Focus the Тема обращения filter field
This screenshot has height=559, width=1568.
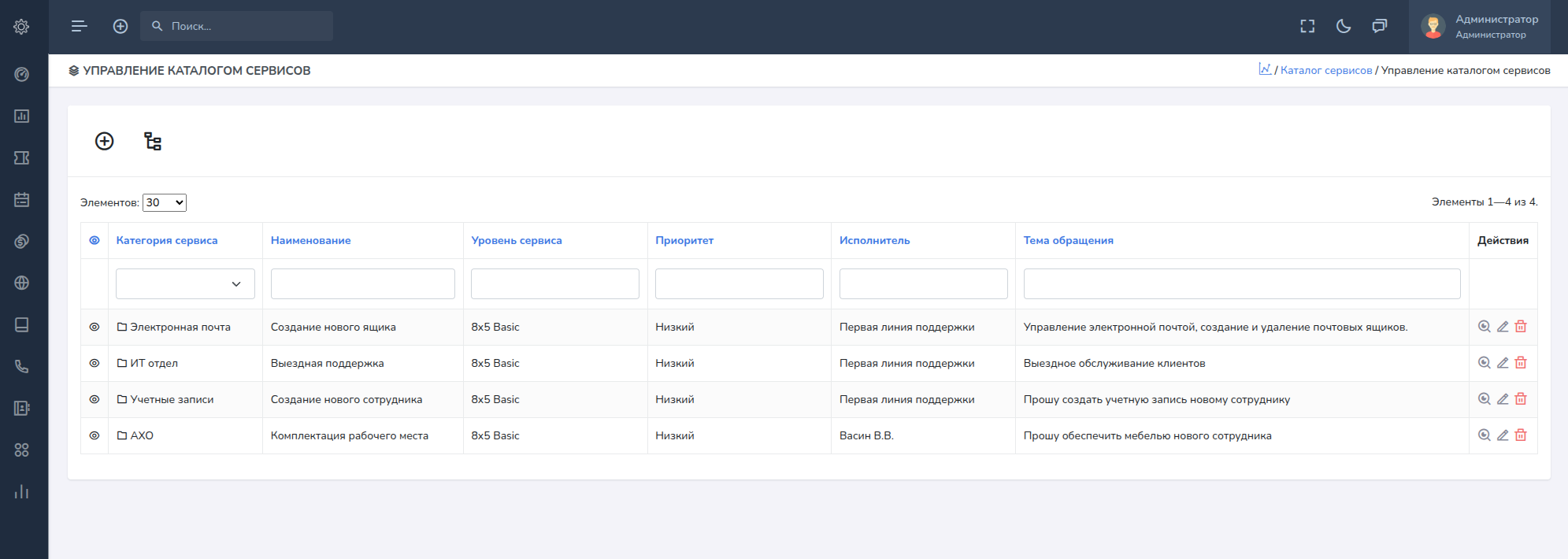[1242, 283]
